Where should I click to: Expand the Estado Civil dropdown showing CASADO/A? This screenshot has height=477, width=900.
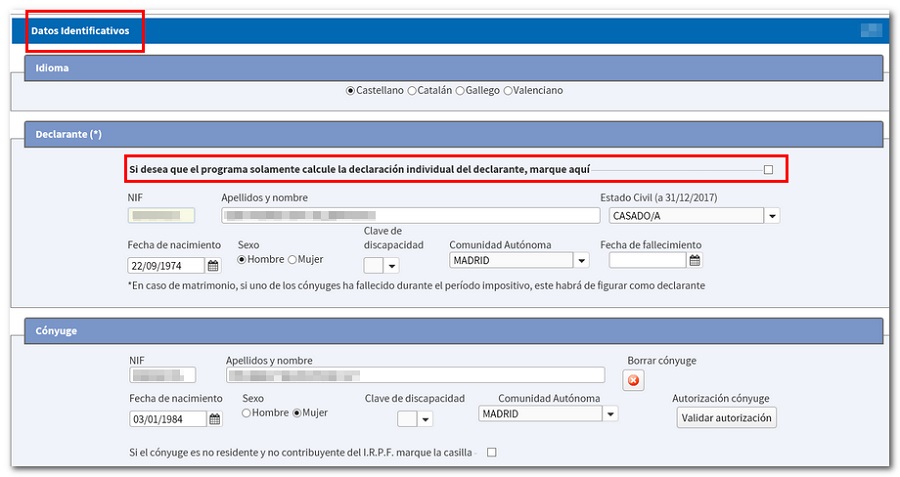point(771,215)
